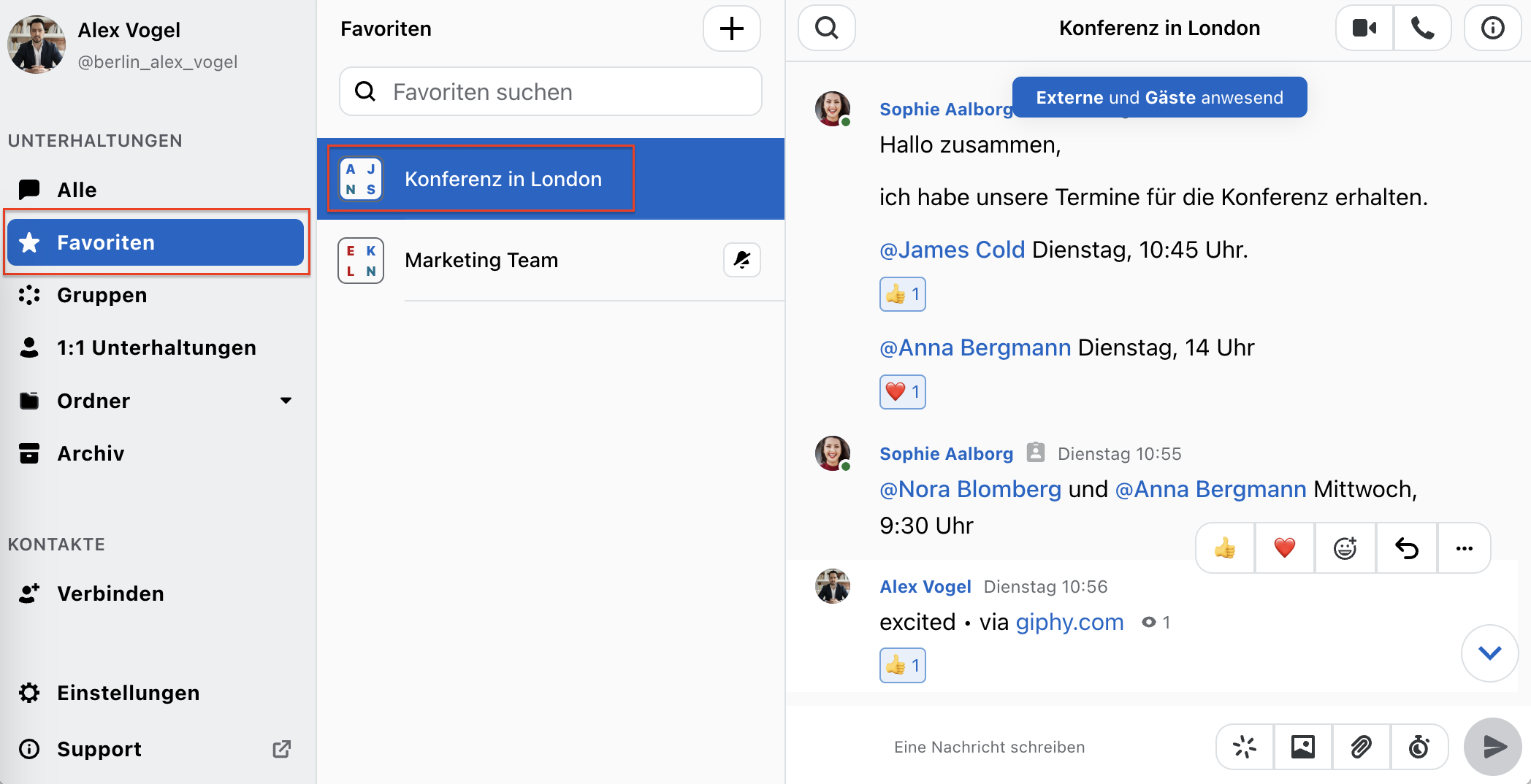Reply to the message using reply arrow

pos(1407,547)
